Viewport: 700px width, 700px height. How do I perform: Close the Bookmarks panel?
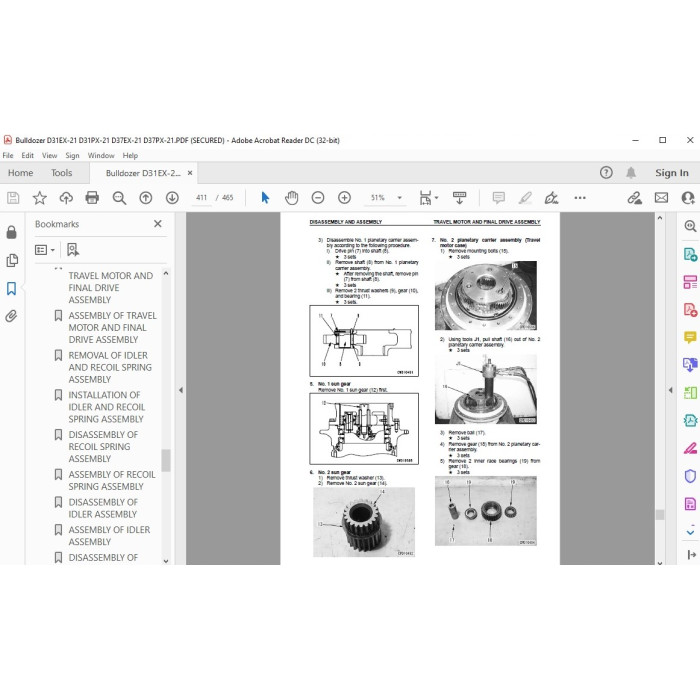tap(158, 224)
